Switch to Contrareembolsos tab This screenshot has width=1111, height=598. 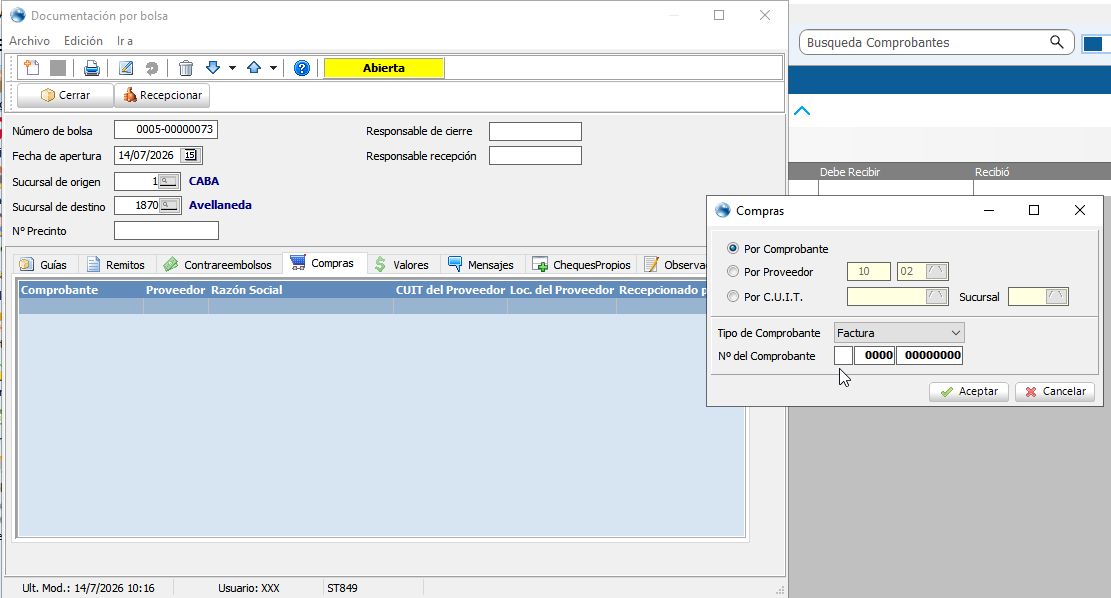tap(218, 264)
